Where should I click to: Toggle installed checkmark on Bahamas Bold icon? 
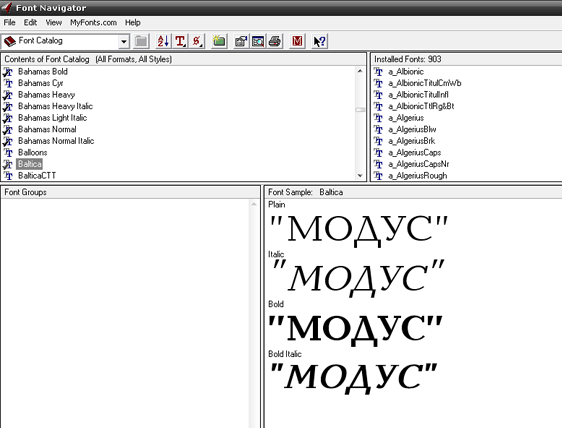pos(8,72)
